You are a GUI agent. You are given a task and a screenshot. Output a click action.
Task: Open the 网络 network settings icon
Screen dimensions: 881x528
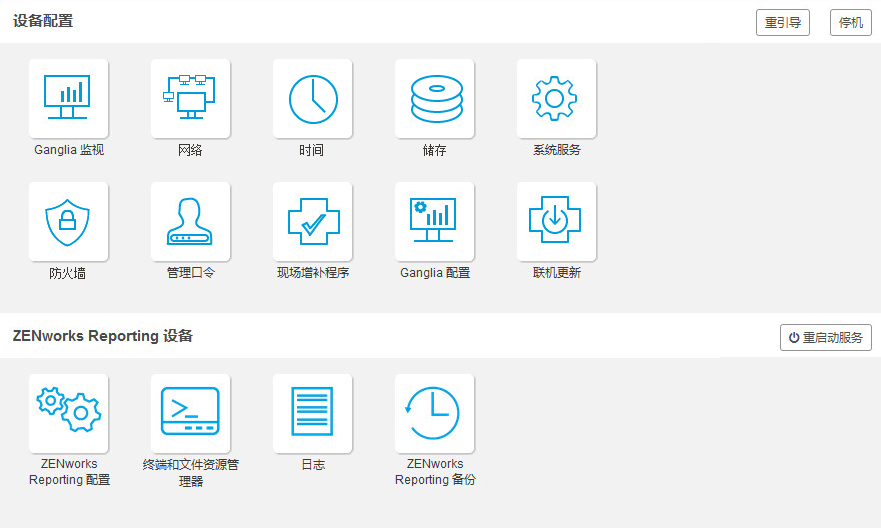pyautogui.click(x=190, y=98)
